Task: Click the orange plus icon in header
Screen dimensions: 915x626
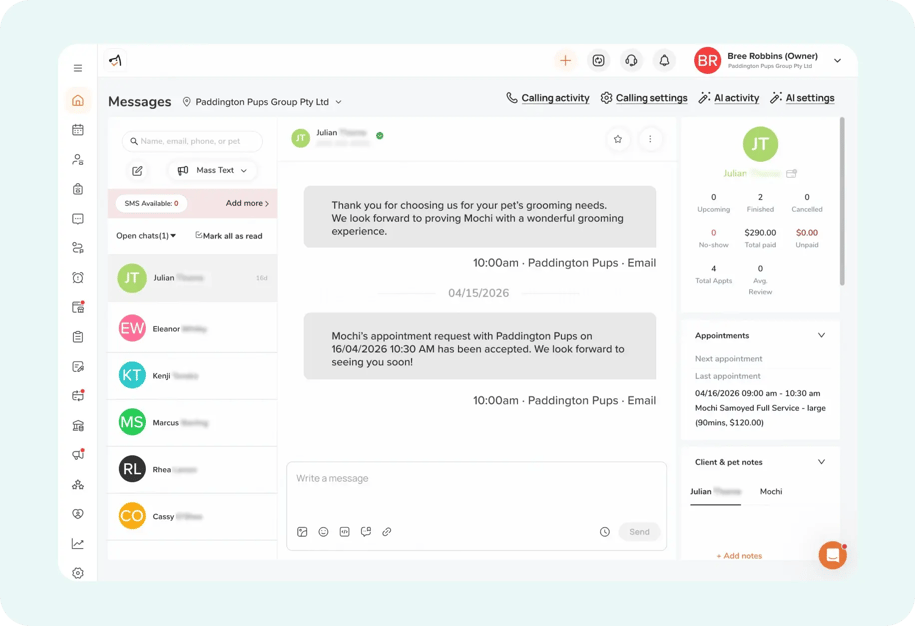Action: pyautogui.click(x=565, y=61)
